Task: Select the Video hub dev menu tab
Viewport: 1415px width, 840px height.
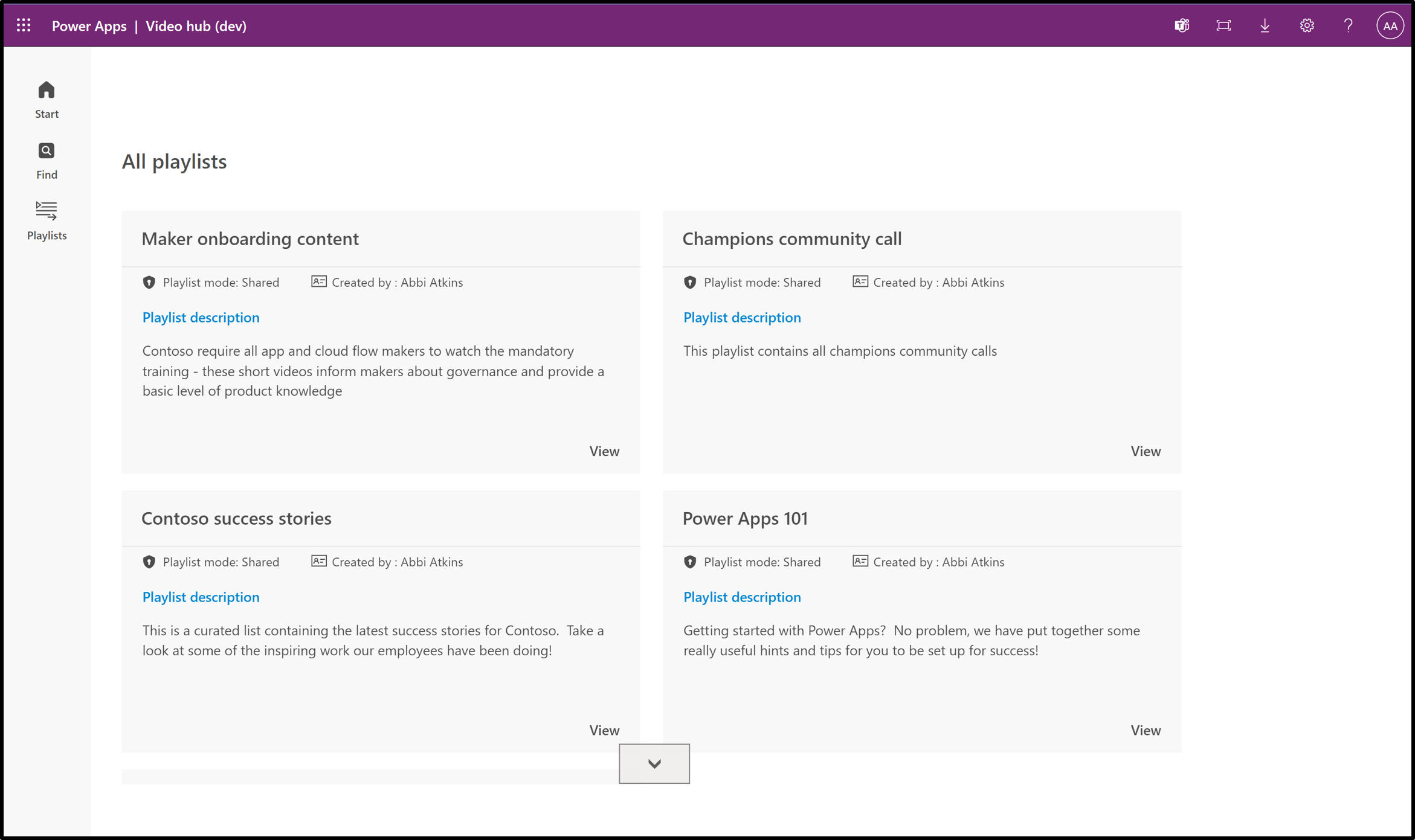Action: 197,25
